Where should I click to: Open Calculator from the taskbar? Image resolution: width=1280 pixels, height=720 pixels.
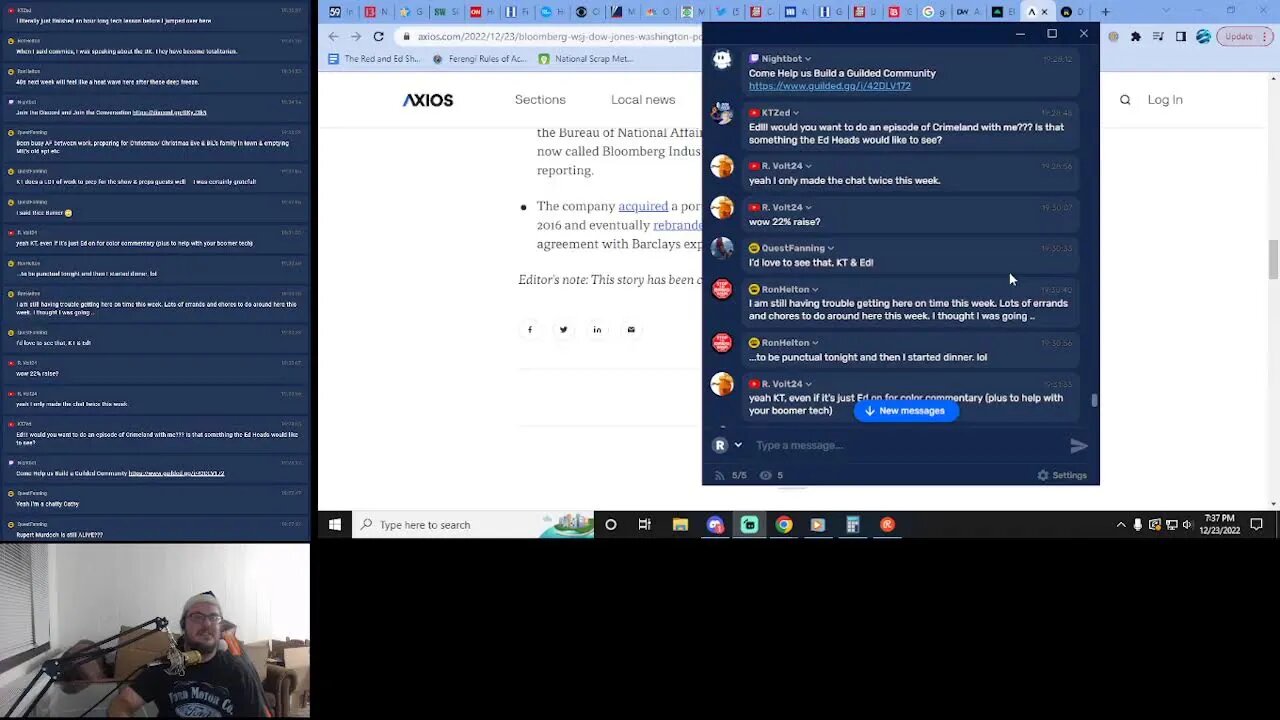852,524
